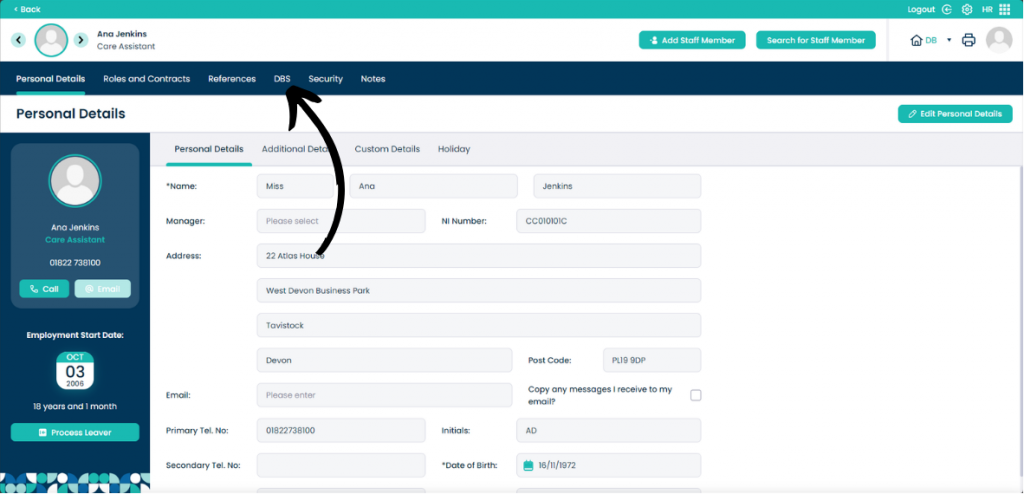Click Care Assistant role text in sidebar
The width and height of the screenshot is (1024, 494).
point(75,240)
